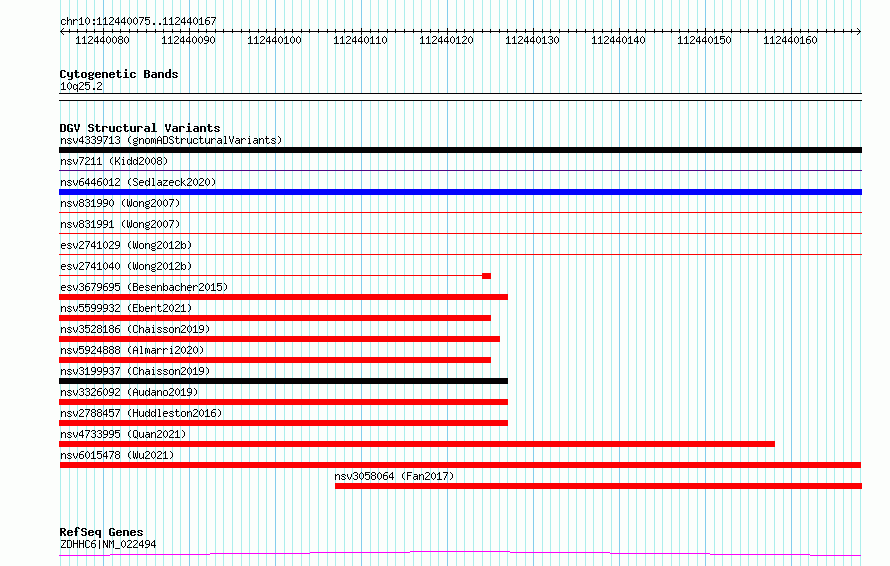
Task: Click ruler position 112440150
Action: [x=704, y=40]
